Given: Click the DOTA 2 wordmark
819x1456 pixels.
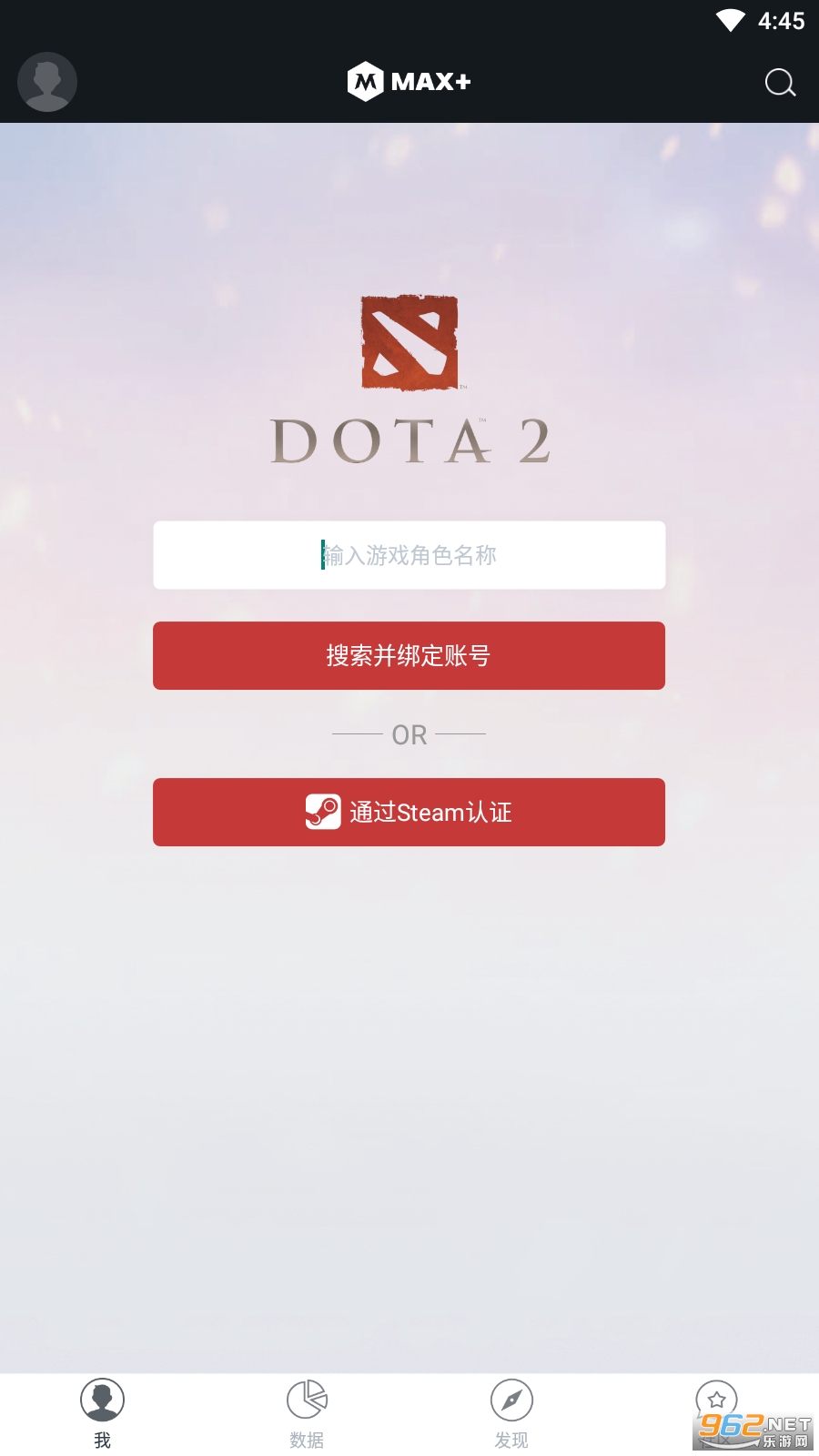Looking at the screenshot, I should pyautogui.click(x=410, y=441).
